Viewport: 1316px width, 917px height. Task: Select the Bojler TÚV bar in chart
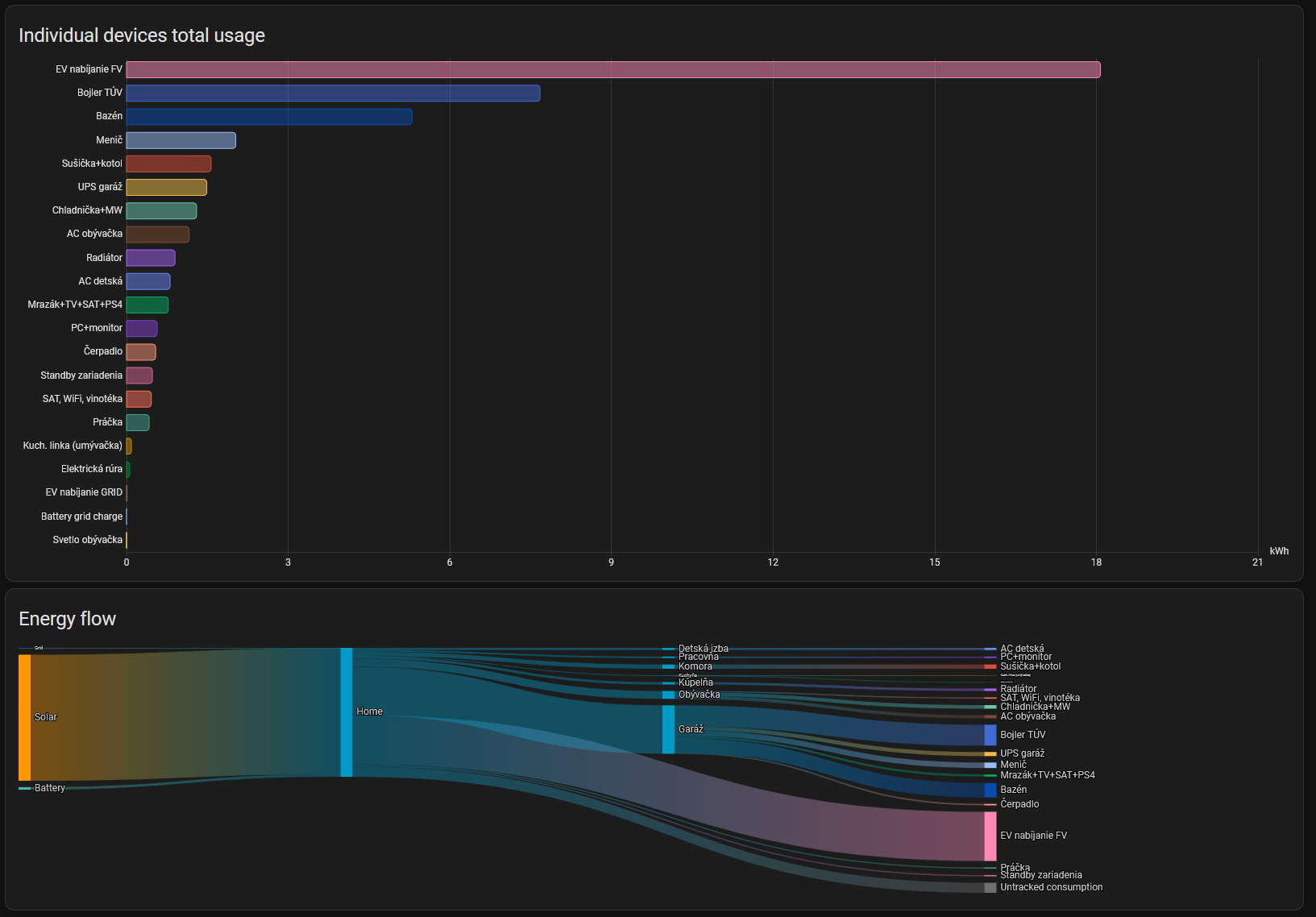click(333, 93)
